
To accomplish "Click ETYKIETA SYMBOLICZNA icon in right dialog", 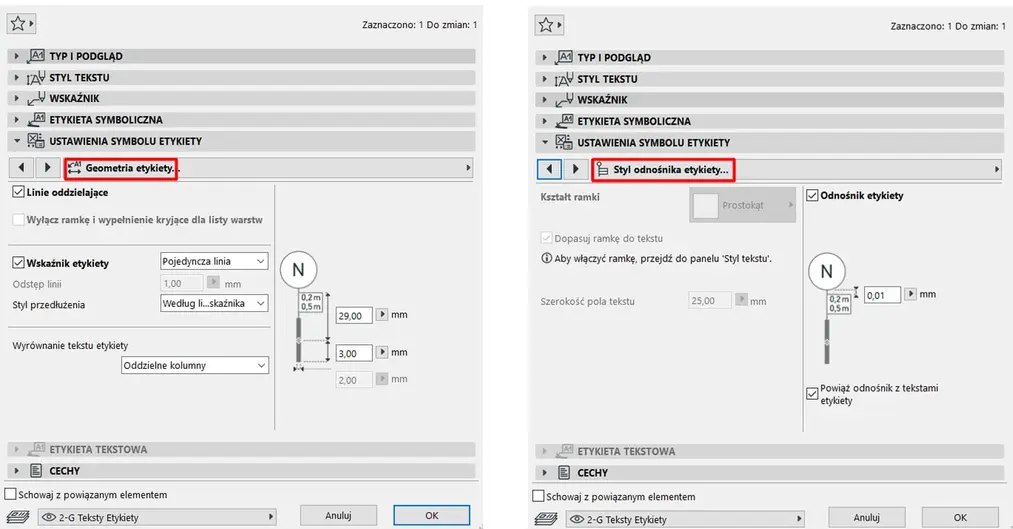I will [x=564, y=121].
